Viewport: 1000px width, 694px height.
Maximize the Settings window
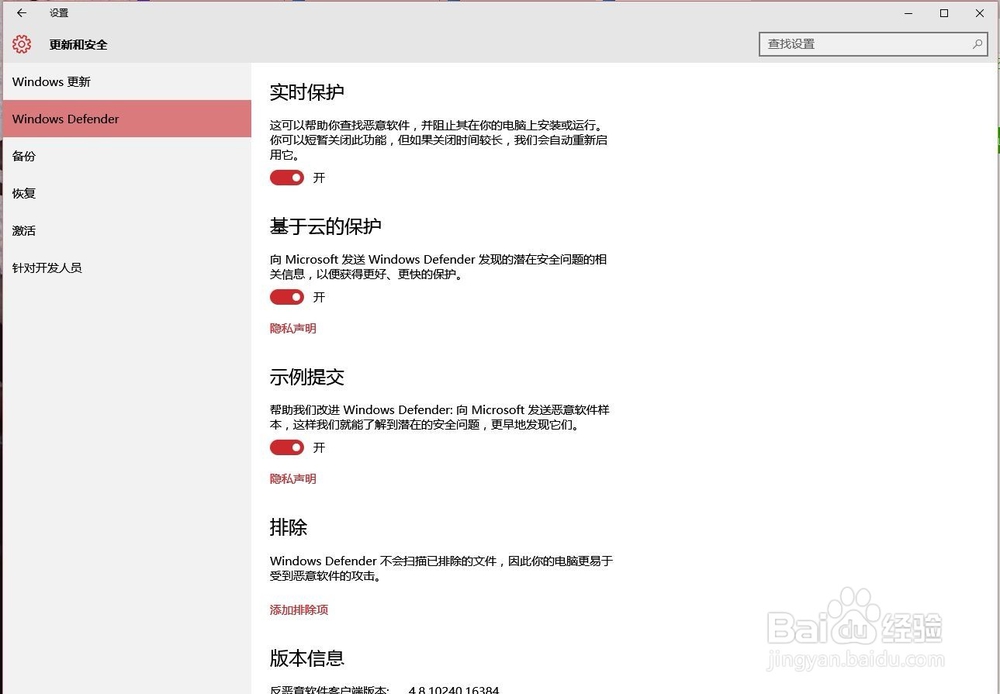(x=944, y=13)
